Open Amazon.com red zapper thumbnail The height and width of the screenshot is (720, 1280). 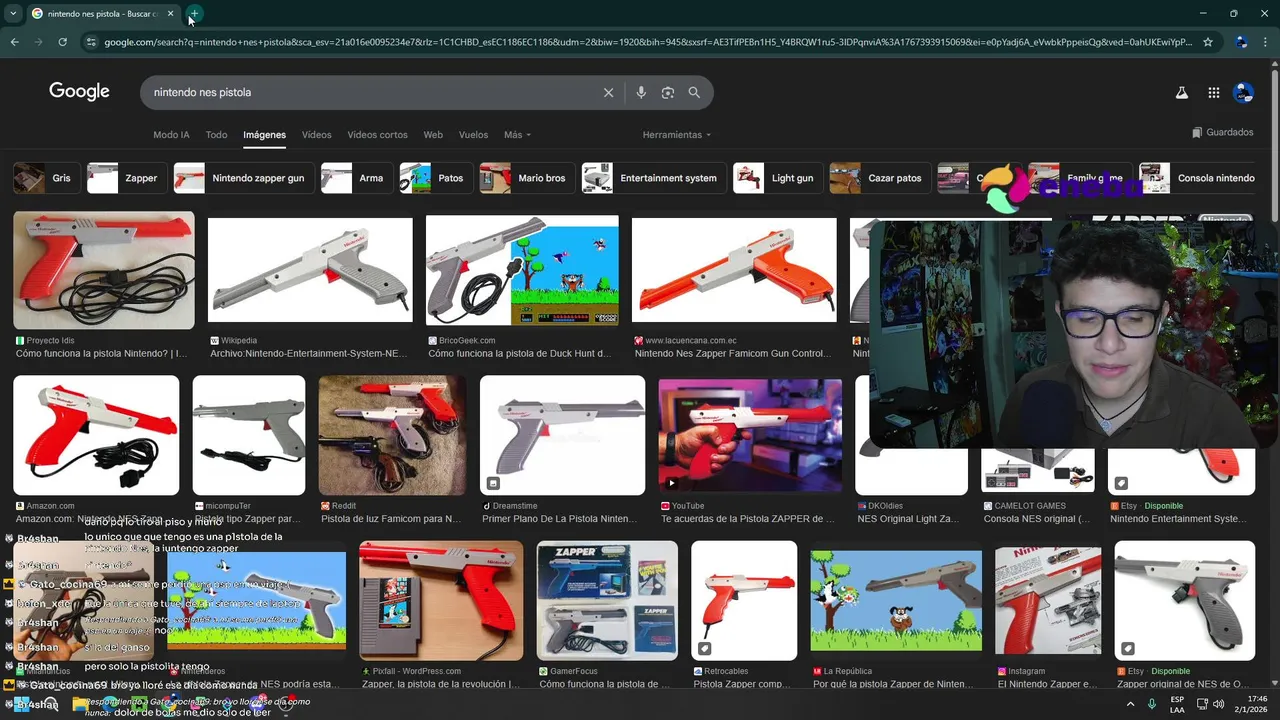(x=96, y=435)
